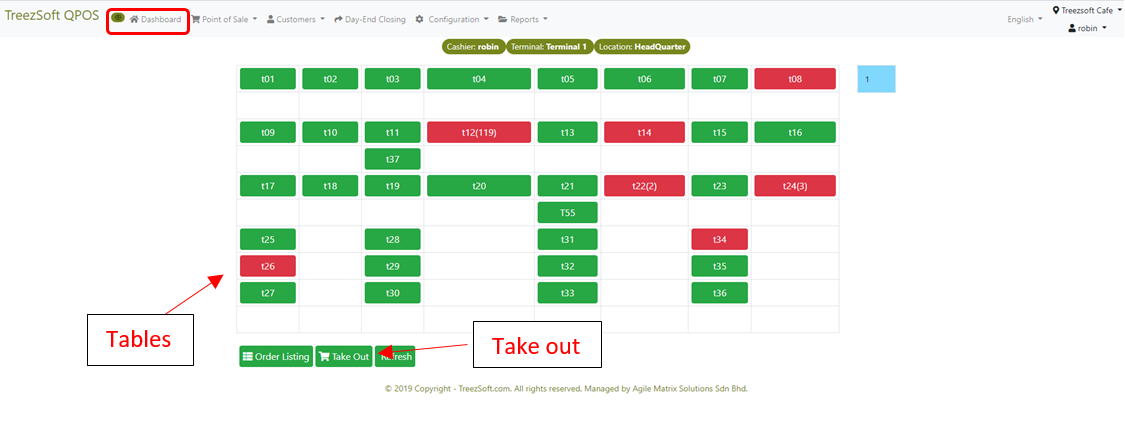Select table t10
The height and width of the screenshot is (428, 1125).
point(330,133)
